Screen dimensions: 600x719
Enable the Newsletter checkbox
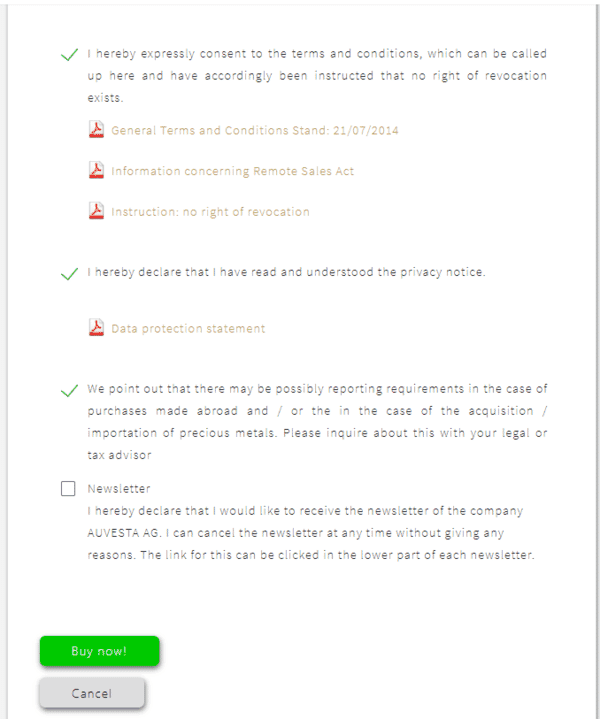(68, 489)
